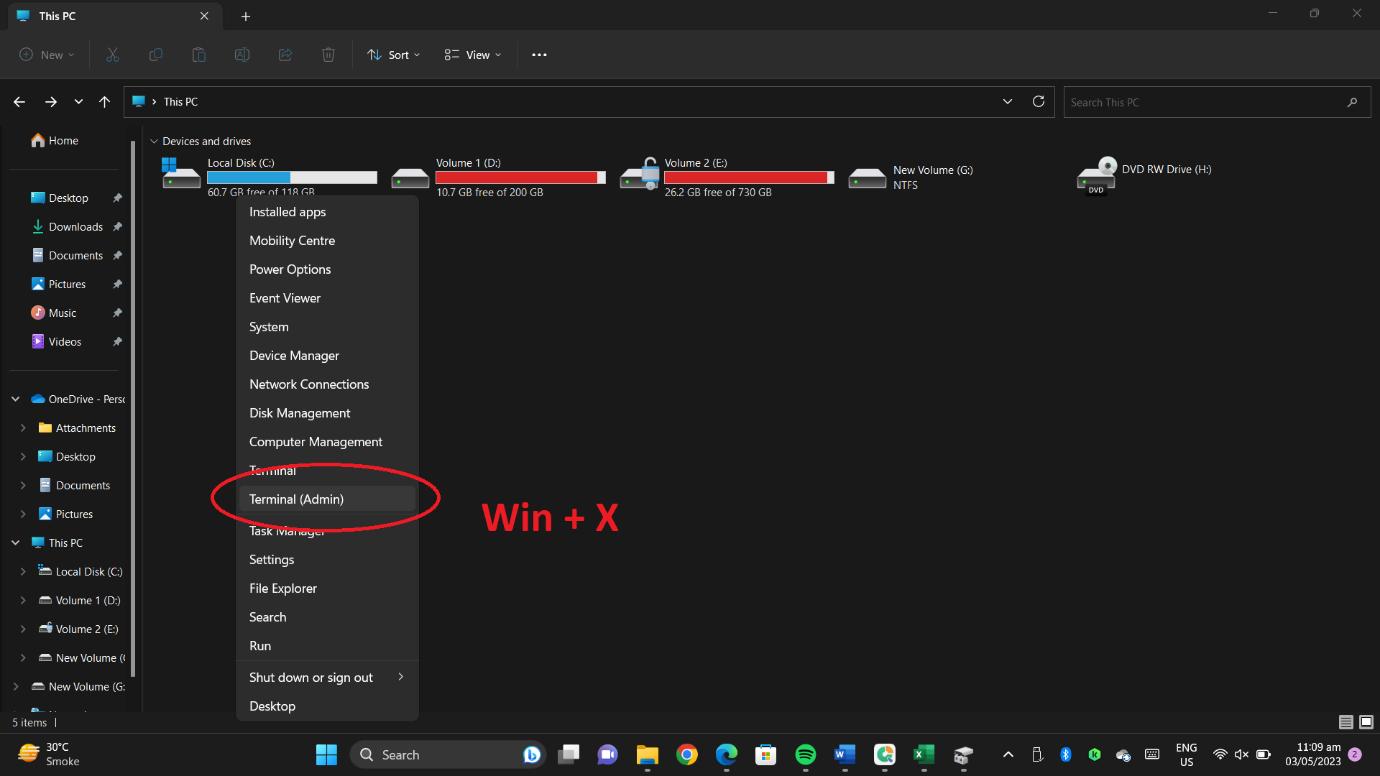
Task: Go back using the back arrow button
Action: click(19, 101)
